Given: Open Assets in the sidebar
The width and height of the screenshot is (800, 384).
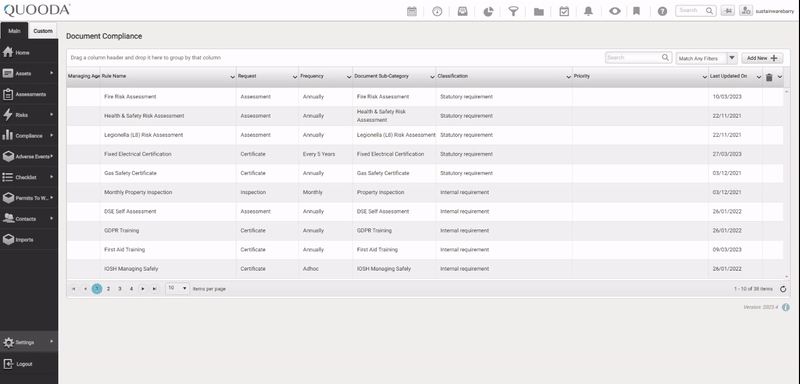Looking at the screenshot, I should coord(29,73).
